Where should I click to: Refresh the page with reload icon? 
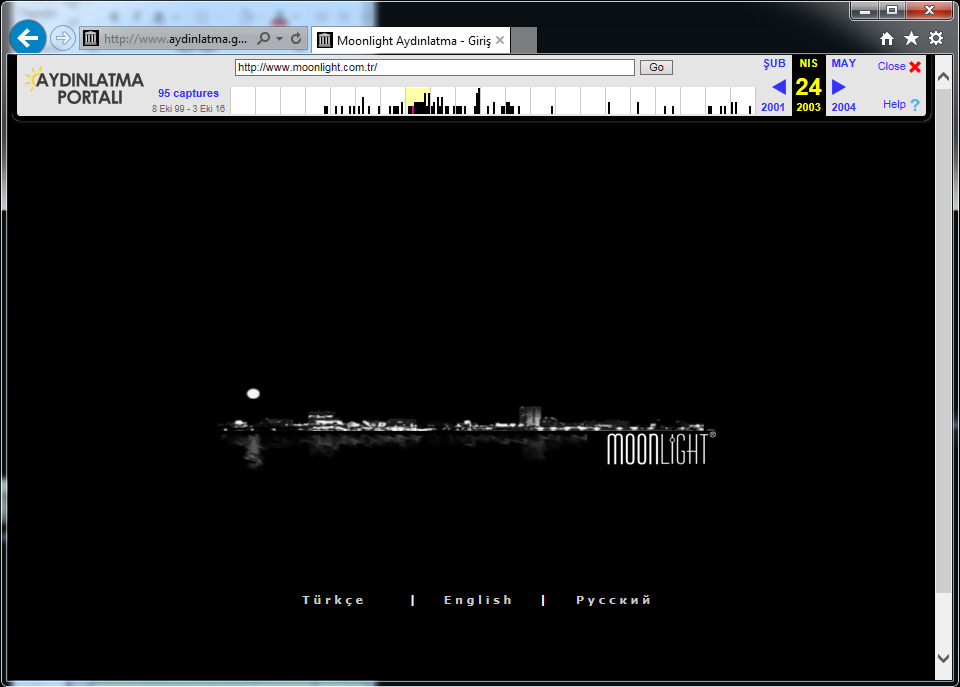(x=296, y=39)
